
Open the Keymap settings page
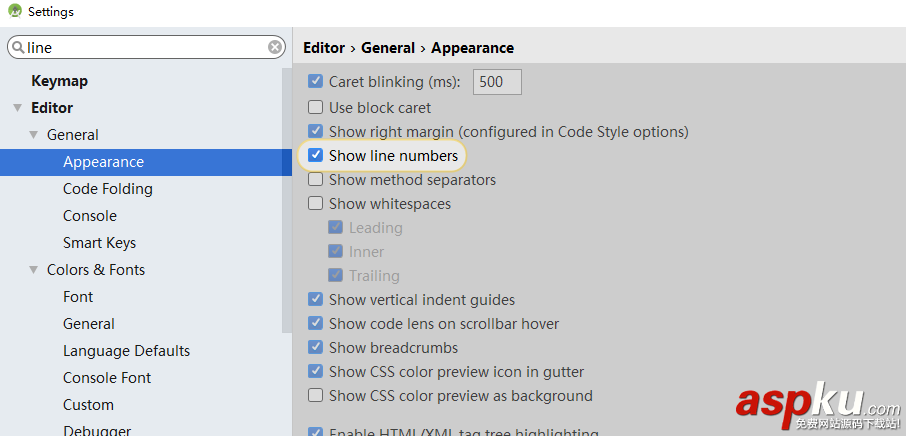coord(59,81)
